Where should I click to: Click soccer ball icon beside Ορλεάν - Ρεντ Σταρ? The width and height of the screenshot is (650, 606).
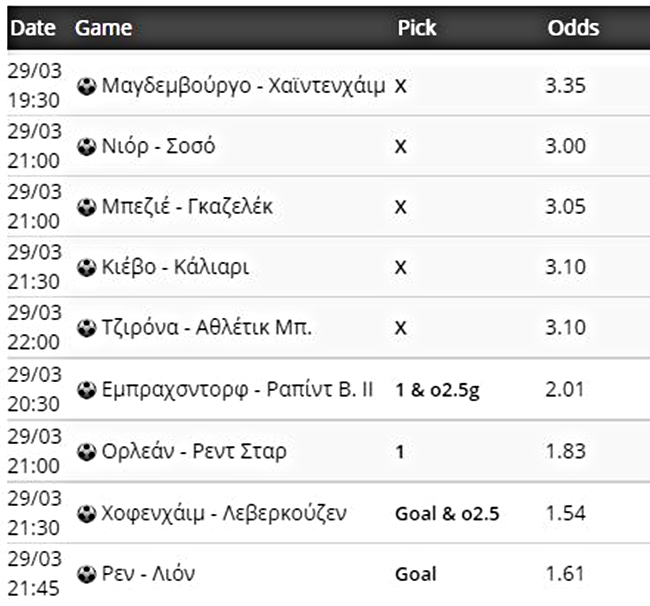(x=87, y=451)
